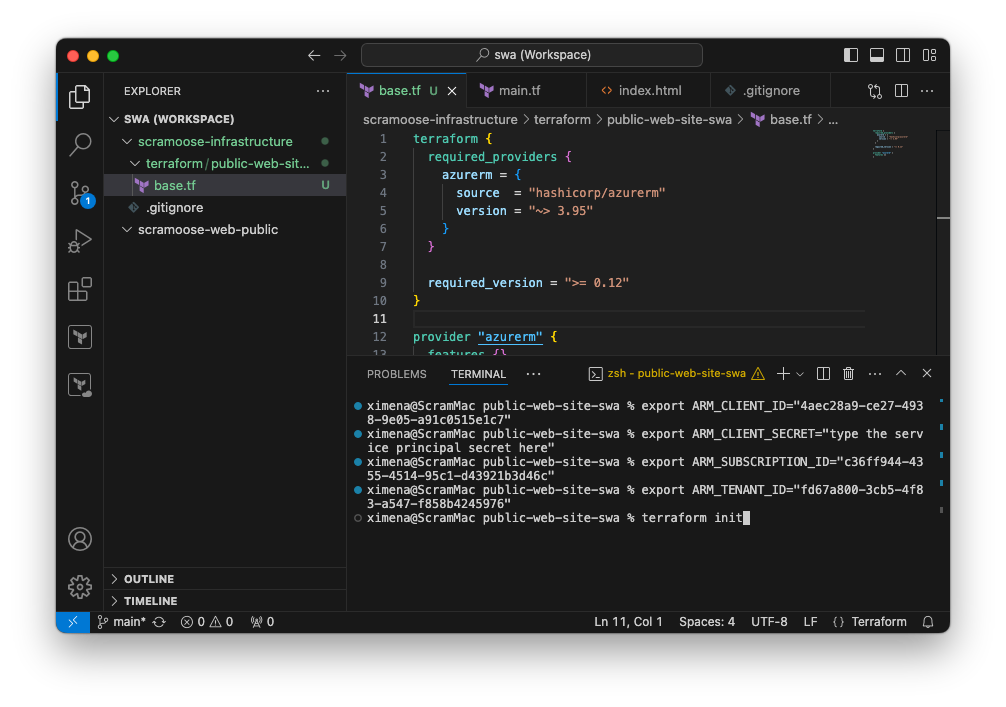Open errors and warnings count
Viewport: 1006px width, 707px height.
tap(207, 622)
